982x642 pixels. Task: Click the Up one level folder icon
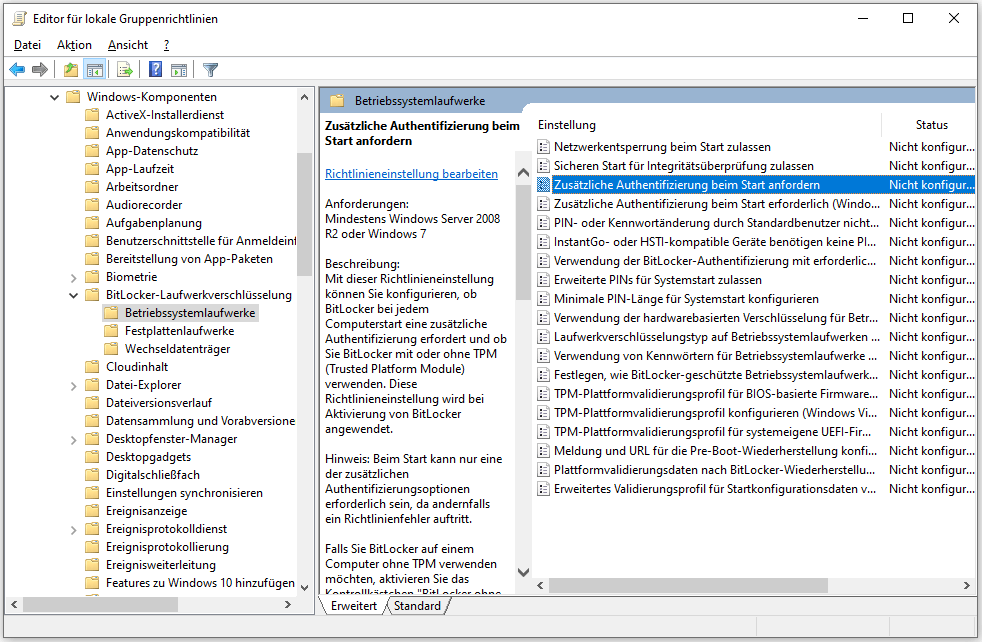point(71,70)
